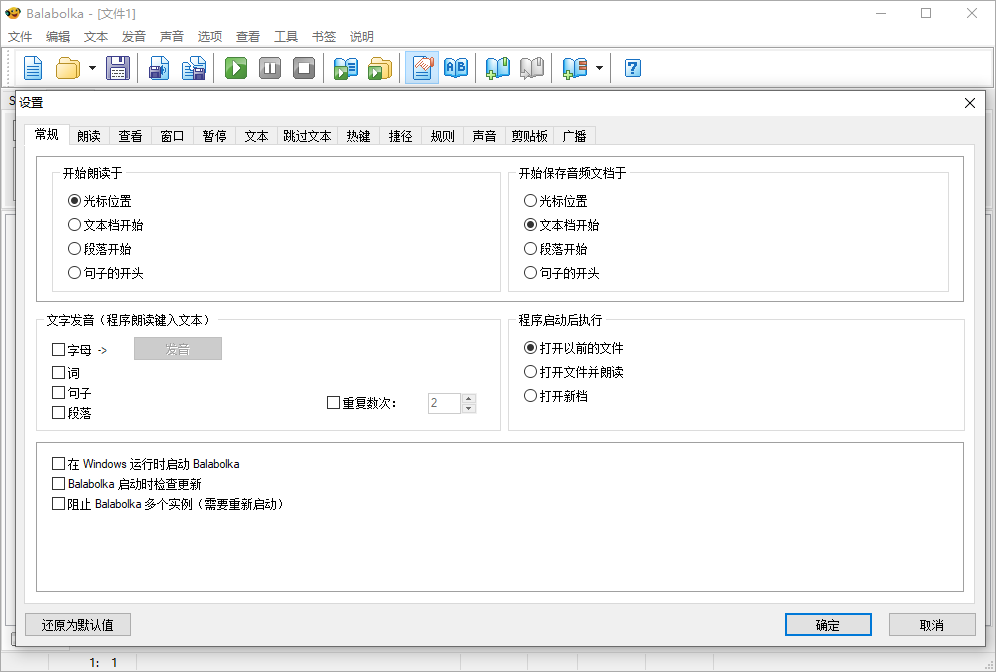This screenshot has height=672, width=996.
Task: Enable 打开文件并朗读 startup option
Action: [531, 372]
